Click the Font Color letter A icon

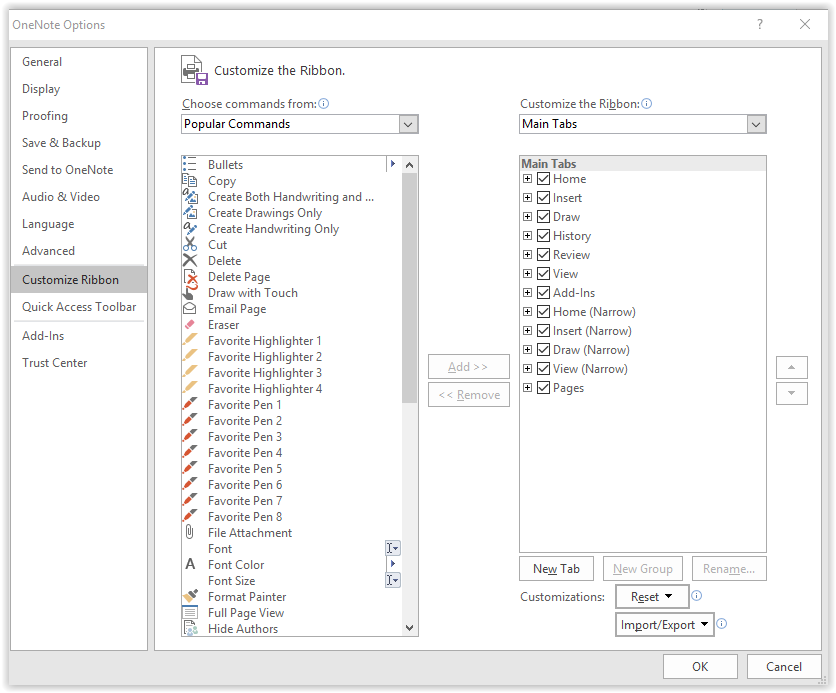pos(190,564)
